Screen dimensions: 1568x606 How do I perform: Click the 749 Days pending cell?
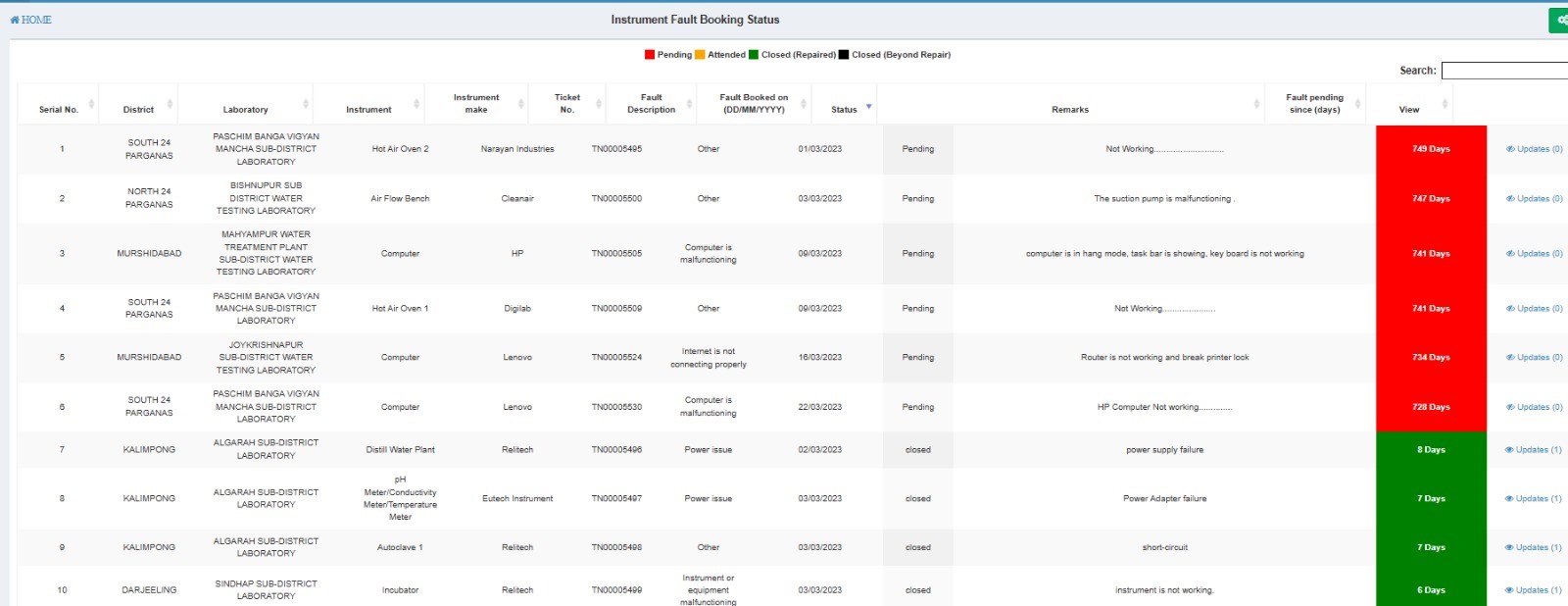tap(1431, 149)
